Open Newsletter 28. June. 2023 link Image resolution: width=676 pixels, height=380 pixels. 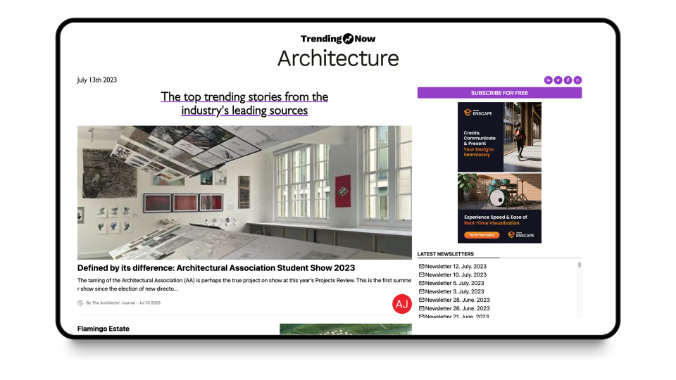(457, 300)
